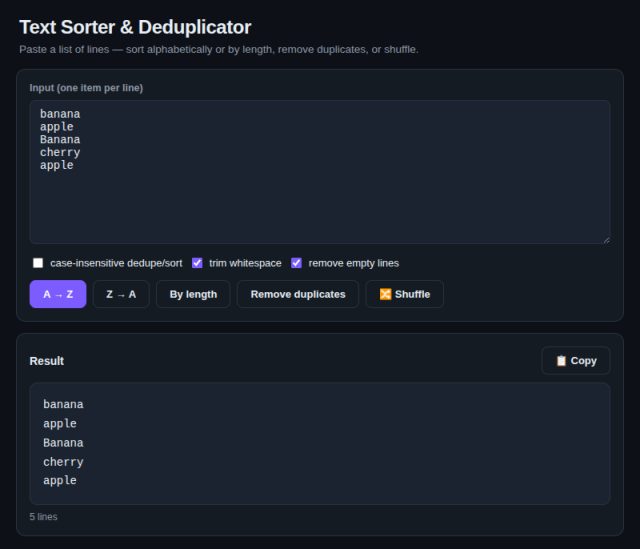
Task: Sort lines By length
Action: (x=193, y=294)
